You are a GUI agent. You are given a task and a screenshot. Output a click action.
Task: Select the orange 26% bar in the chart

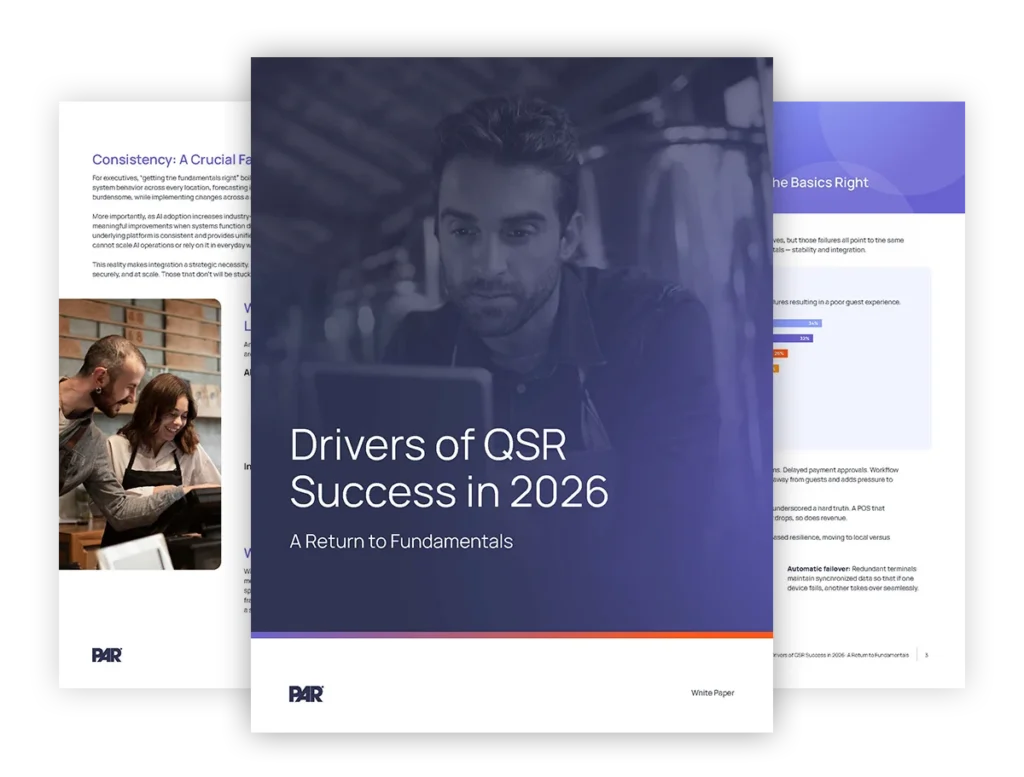click(780, 353)
